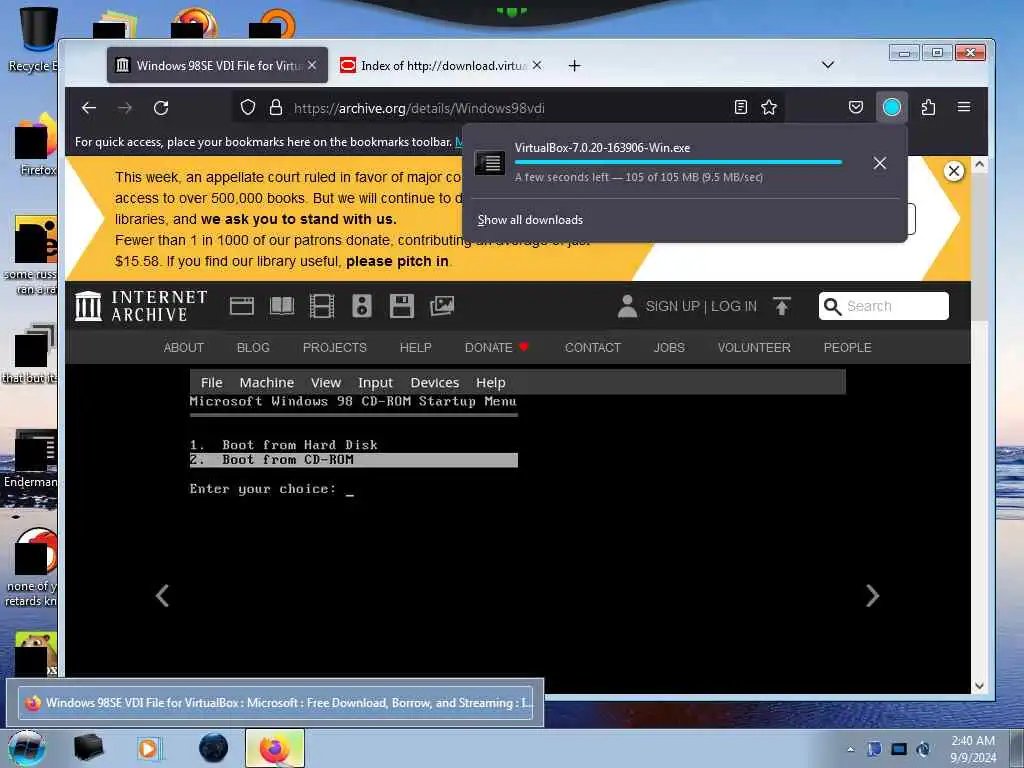Close the Index of download.virtualbox tab
This screenshot has height=768, width=1024.
pos(537,65)
